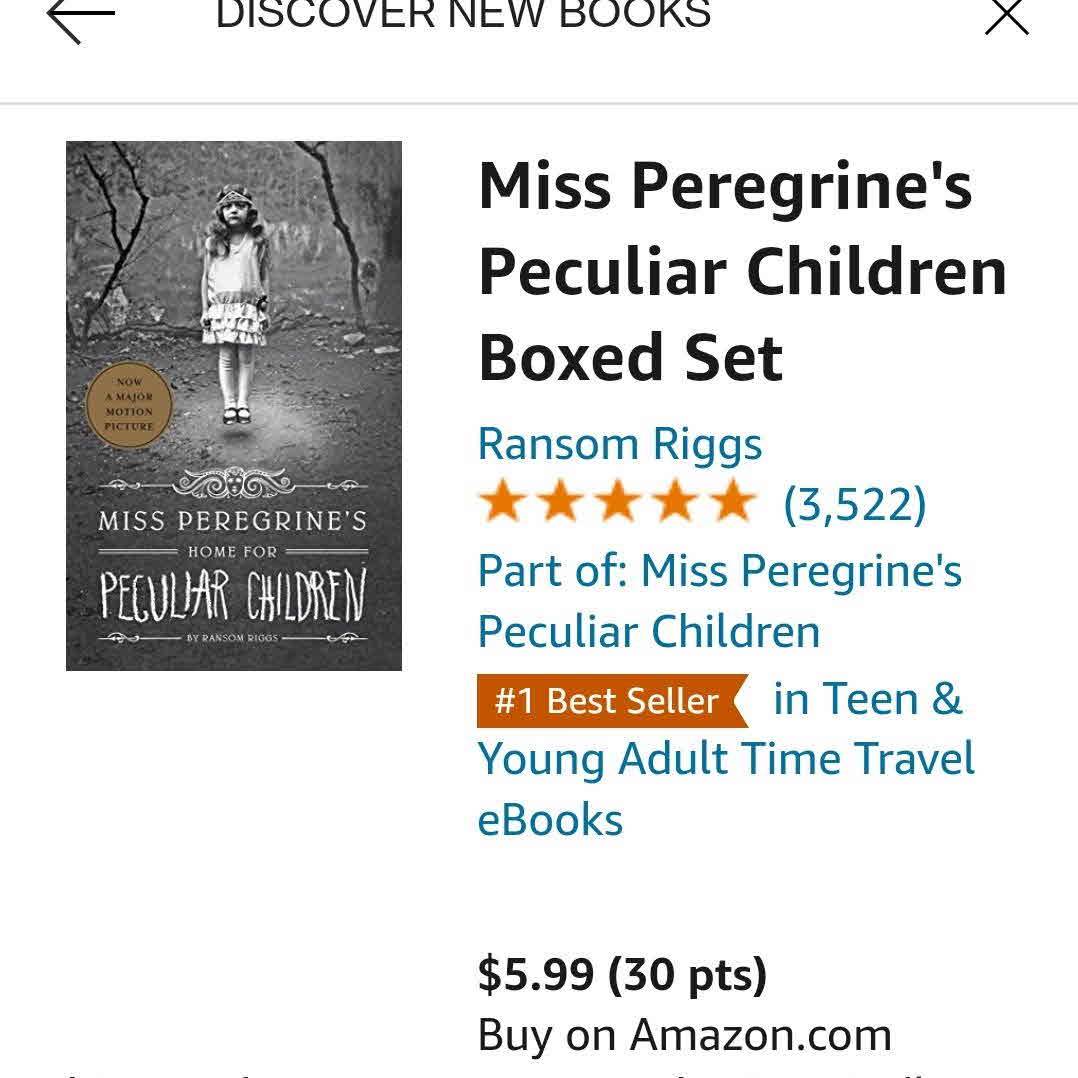The image size is (1078, 1078).
Task: Browse Teen & Young Adult Time Travel eBooks
Action: click(725, 759)
